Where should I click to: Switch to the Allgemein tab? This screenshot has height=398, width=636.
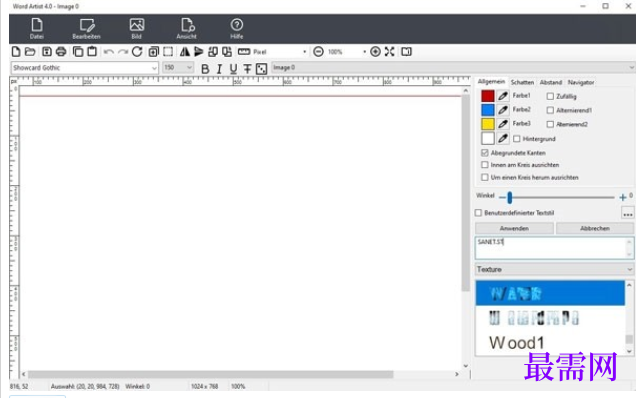(x=491, y=82)
